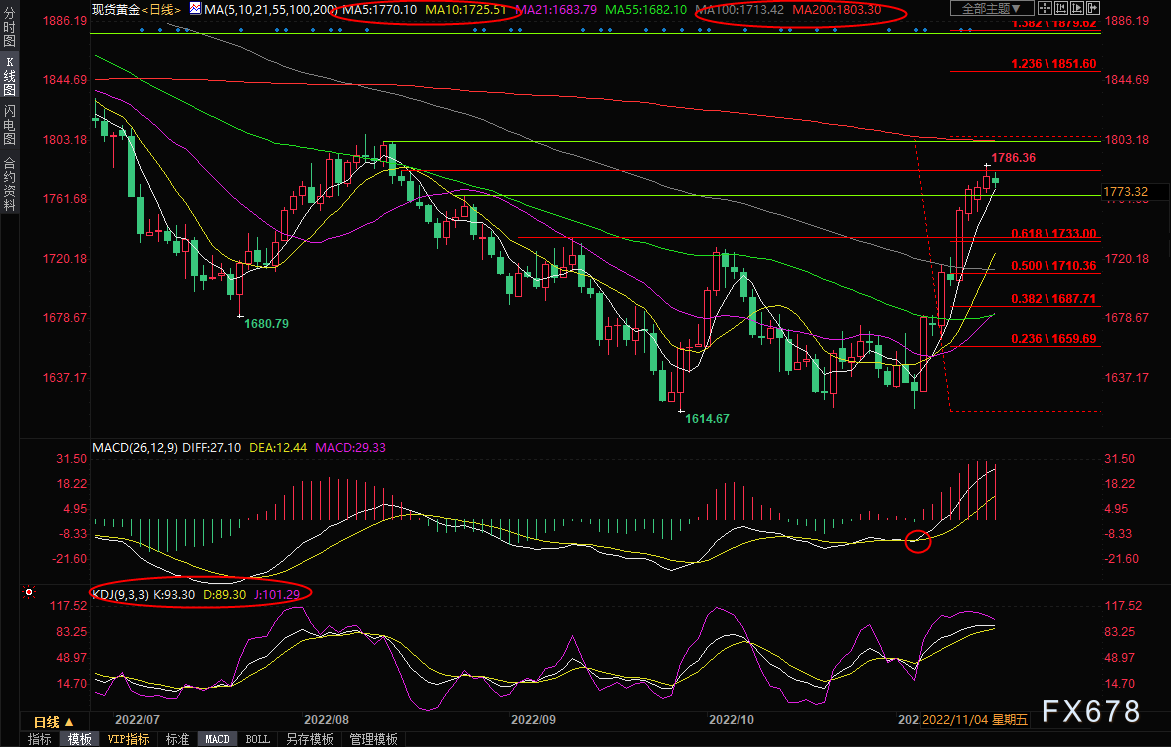The image size is (1171, 747).
Task: Expand the 日线 period selector
Action: (54, 722)
